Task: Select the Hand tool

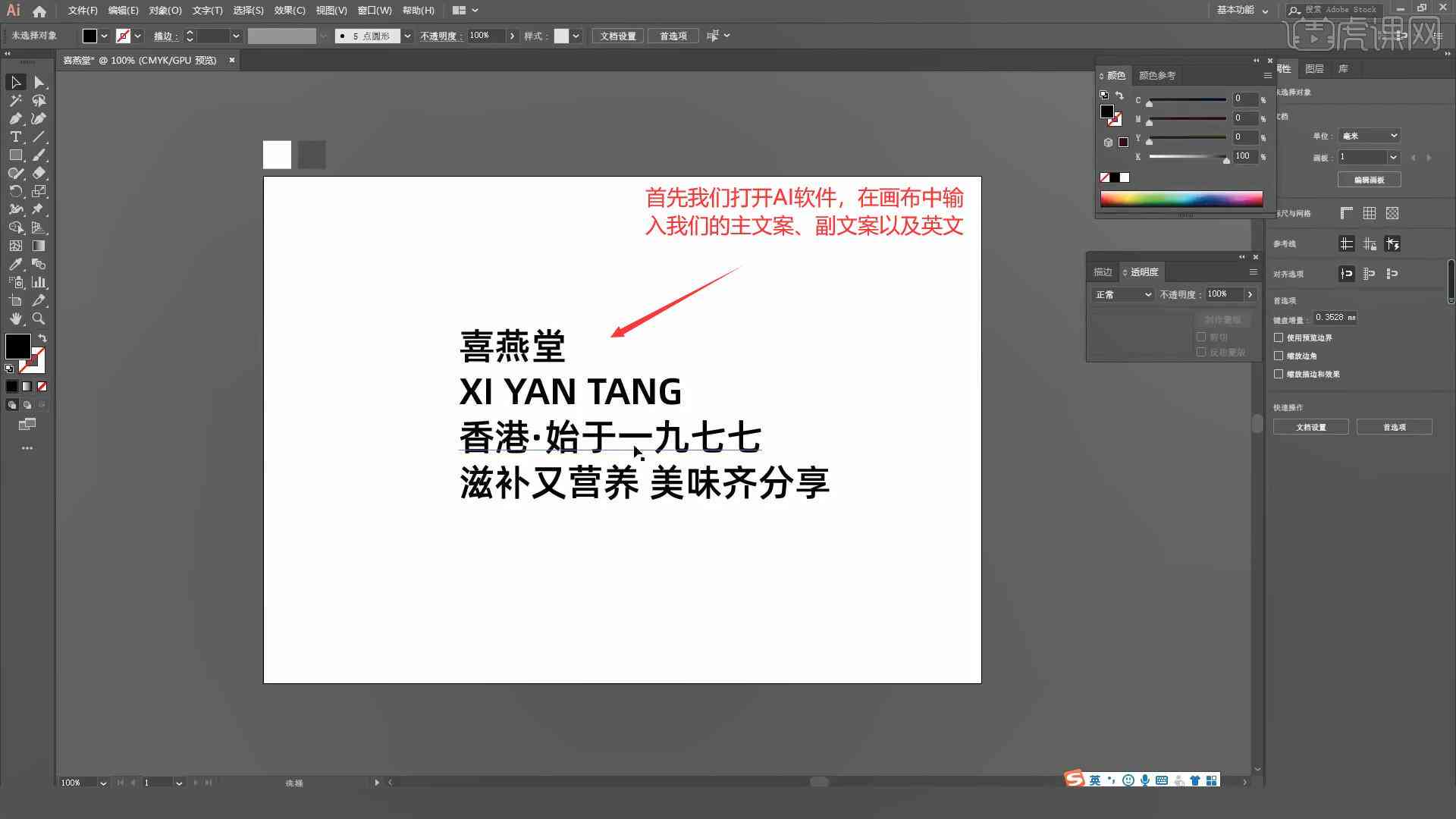Action: click(14, 319)
